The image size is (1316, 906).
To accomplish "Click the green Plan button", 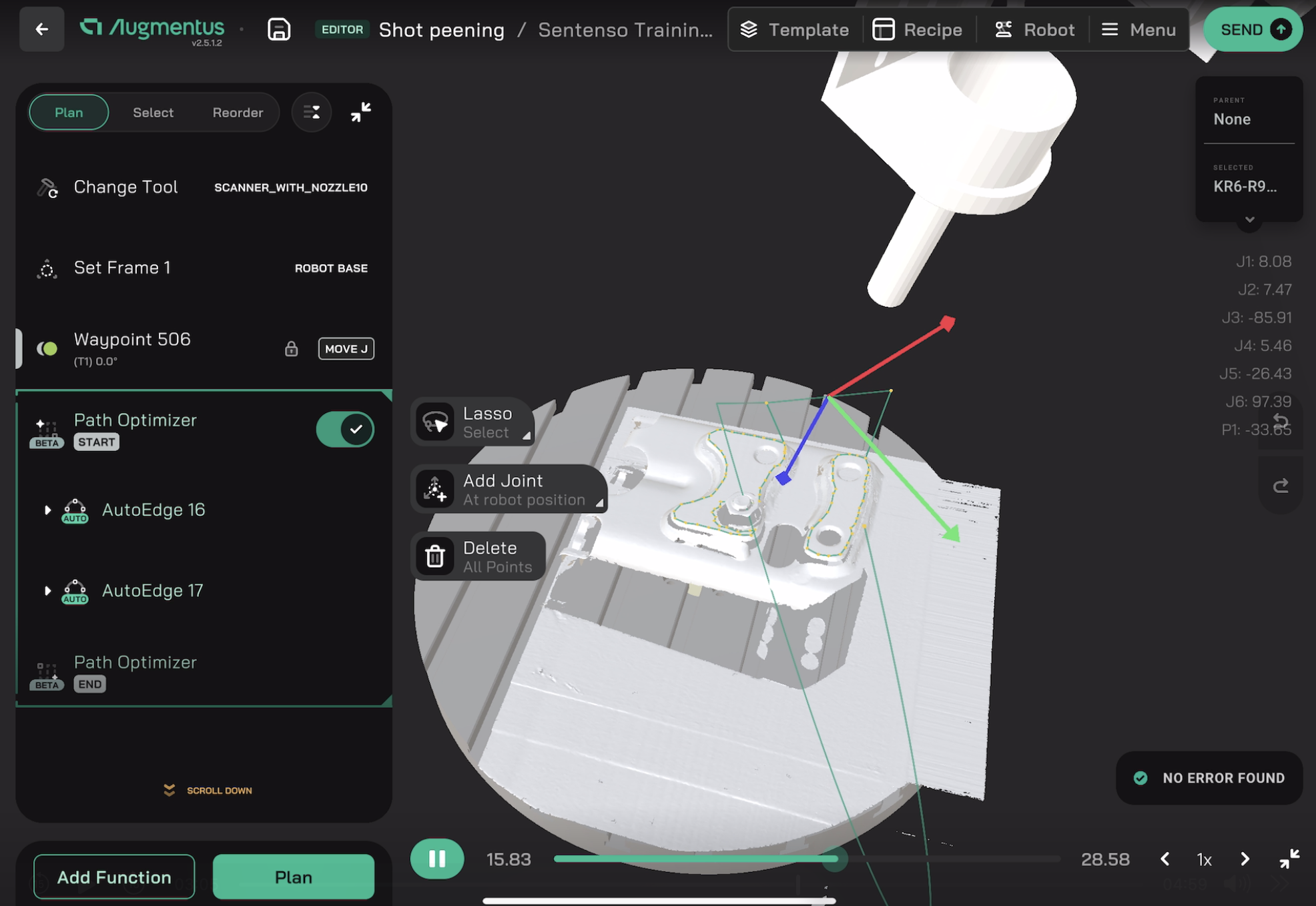I will pos(294,877).
